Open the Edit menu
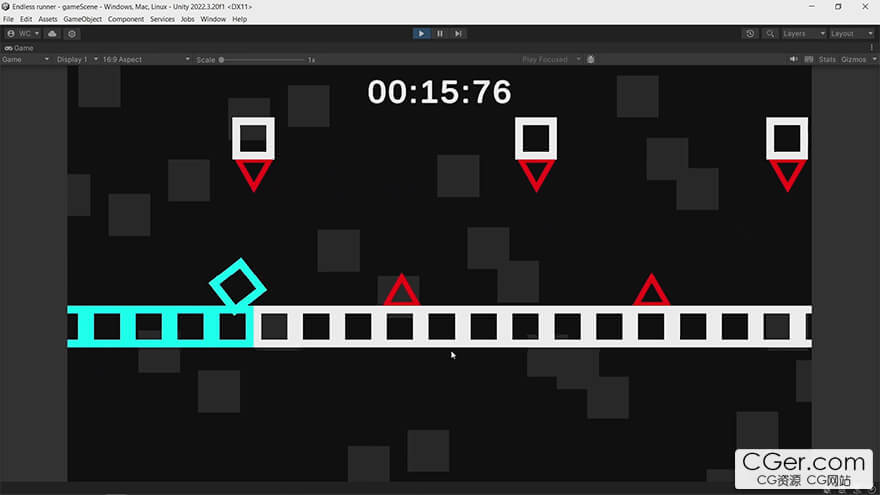 (x=26, y=19)
